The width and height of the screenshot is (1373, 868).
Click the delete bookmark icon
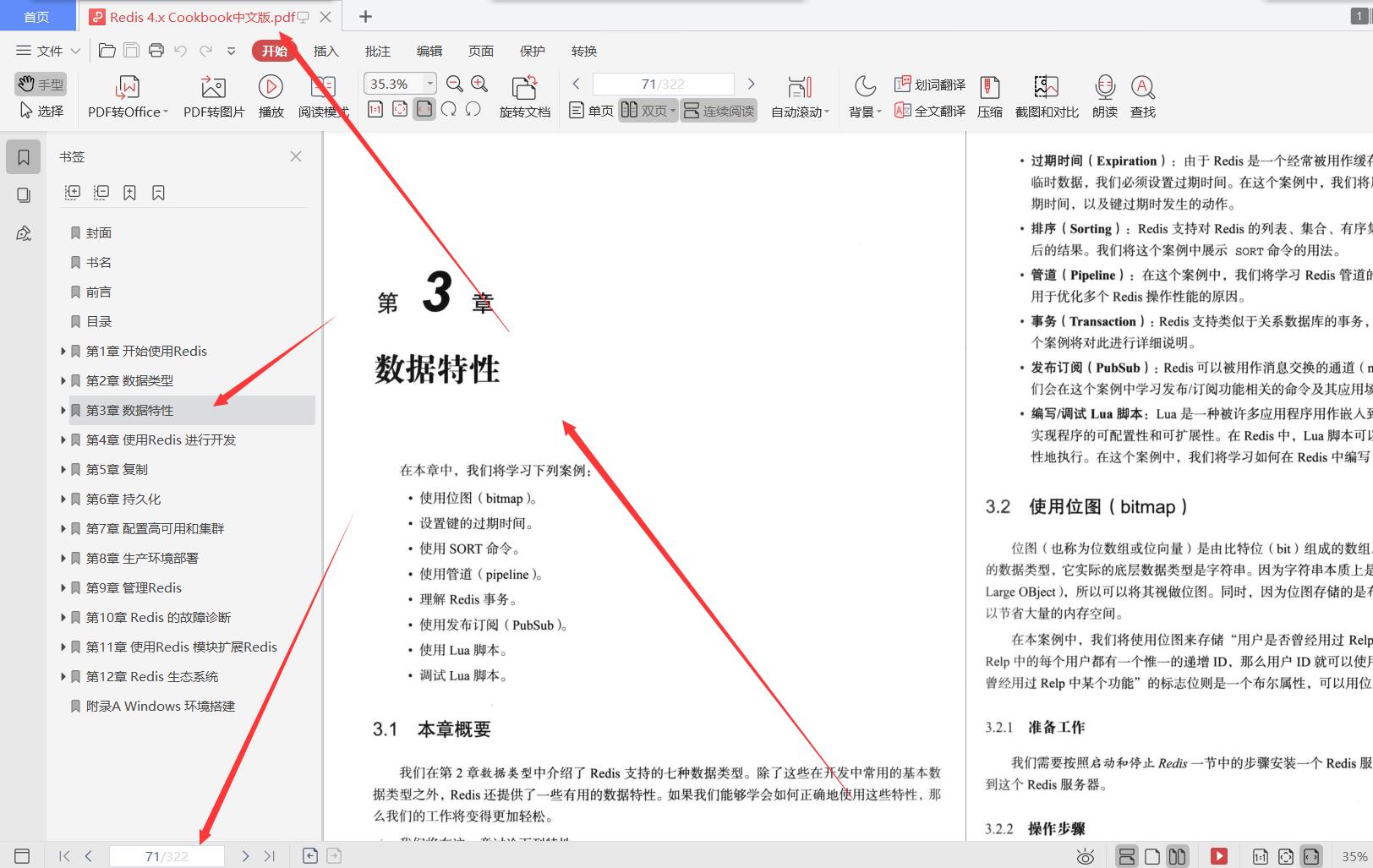click(x=158, y=193)
